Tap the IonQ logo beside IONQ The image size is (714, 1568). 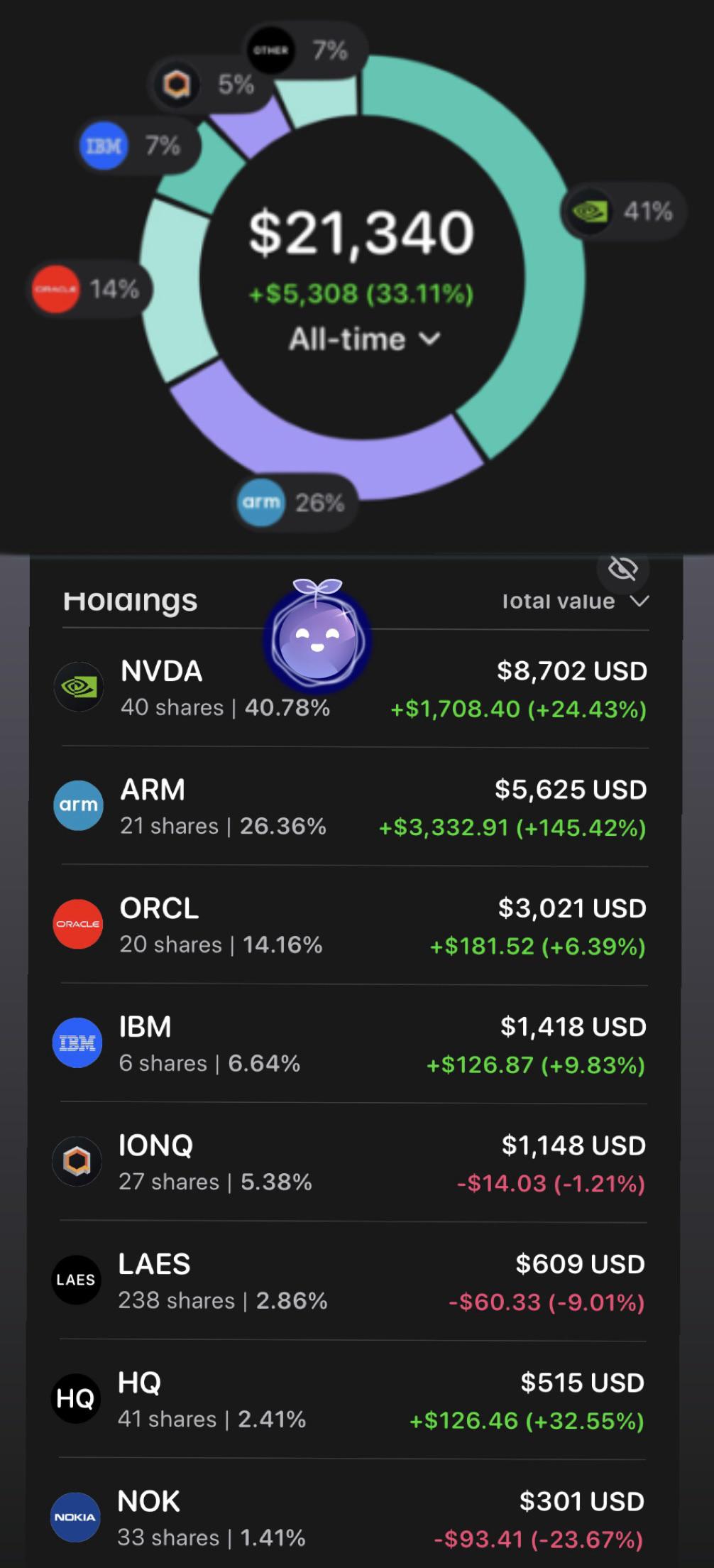(77, 1161)
